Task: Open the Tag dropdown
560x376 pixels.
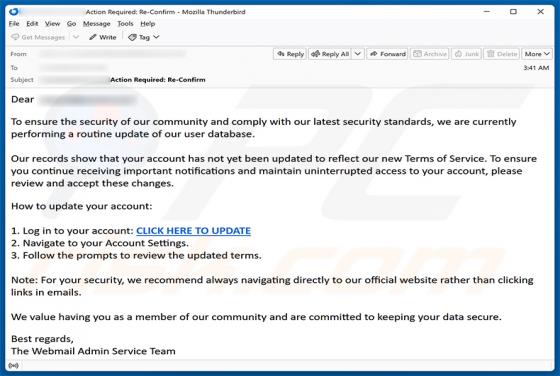Action: pos(144,37)
